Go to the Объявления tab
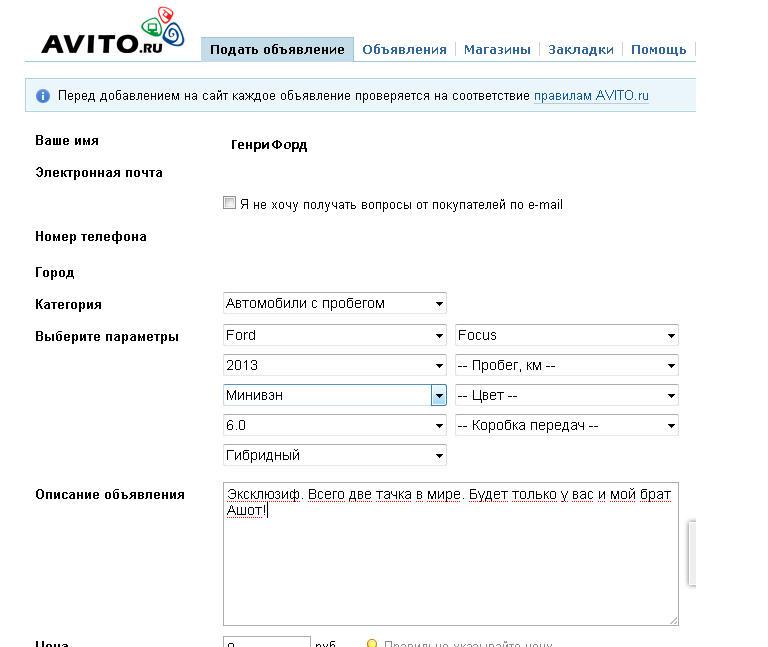Viewport: 768px width, 647px height. (x=404, y=49)
